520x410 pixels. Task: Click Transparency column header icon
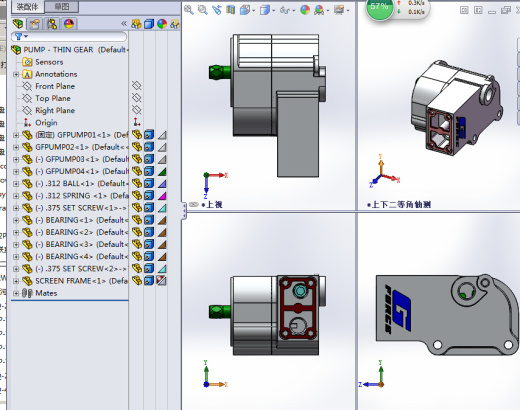point(175,24)
